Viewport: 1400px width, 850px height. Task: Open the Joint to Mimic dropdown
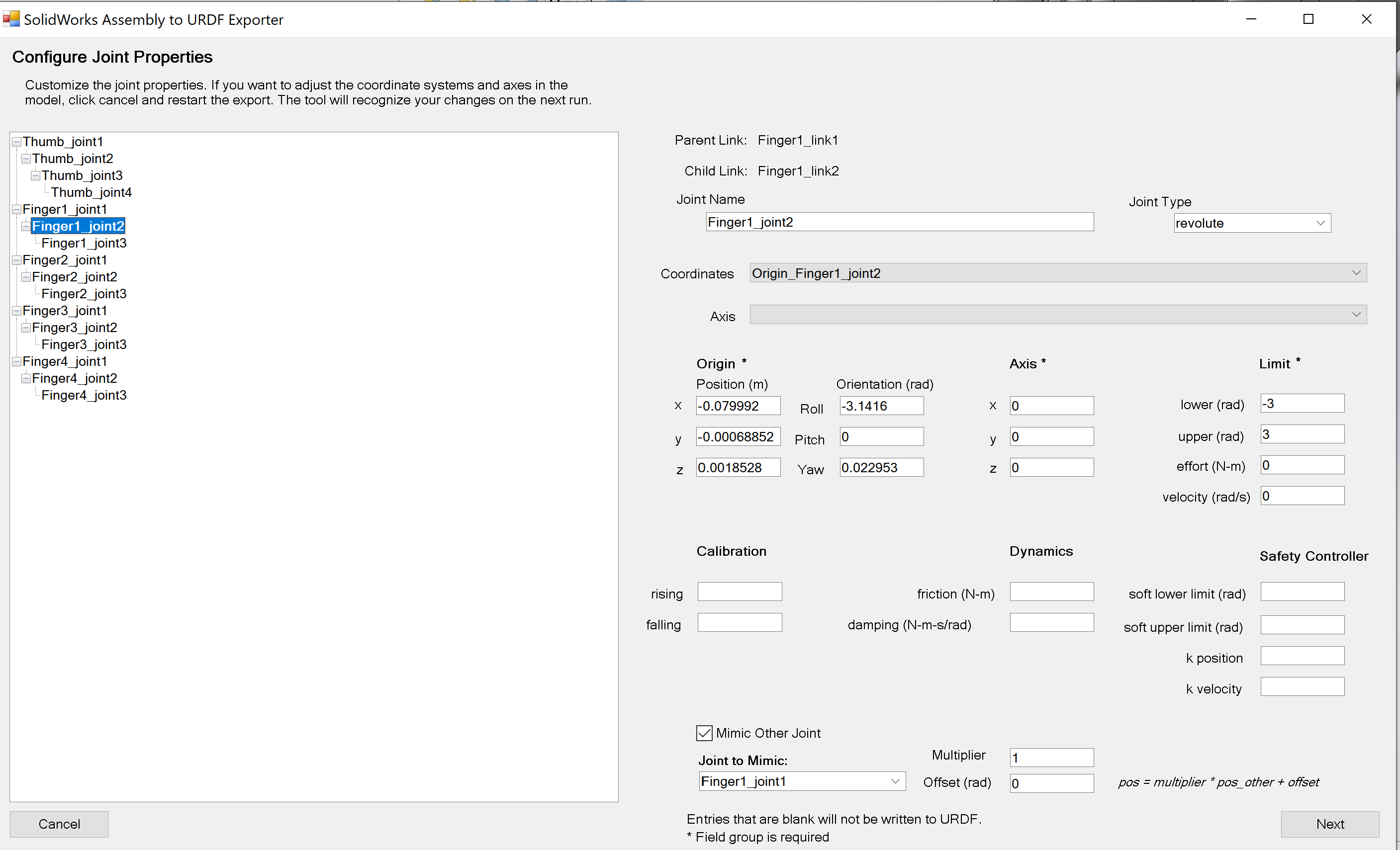coord(802,781)
